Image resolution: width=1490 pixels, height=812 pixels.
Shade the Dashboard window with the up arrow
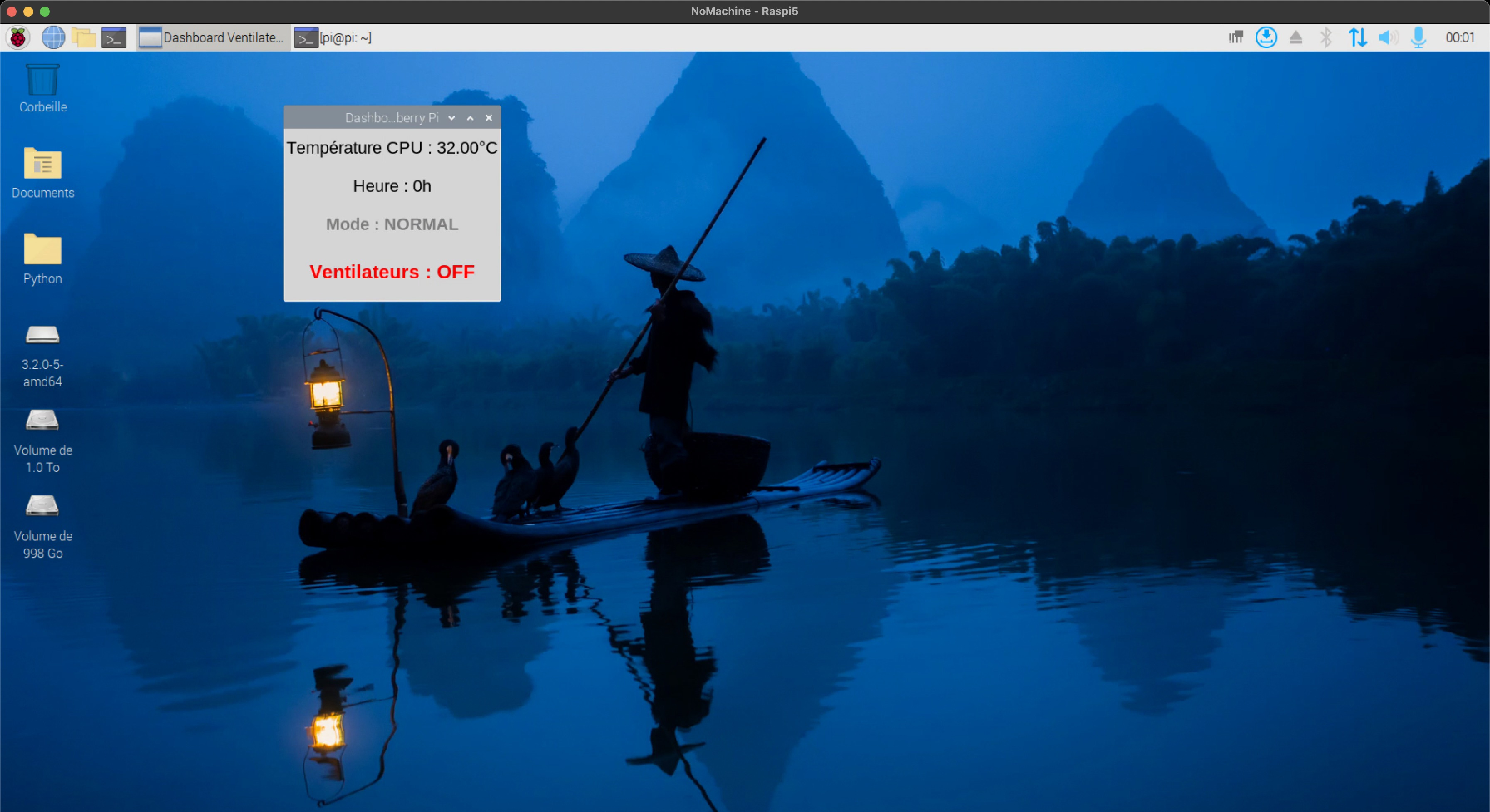click(470, 118)
